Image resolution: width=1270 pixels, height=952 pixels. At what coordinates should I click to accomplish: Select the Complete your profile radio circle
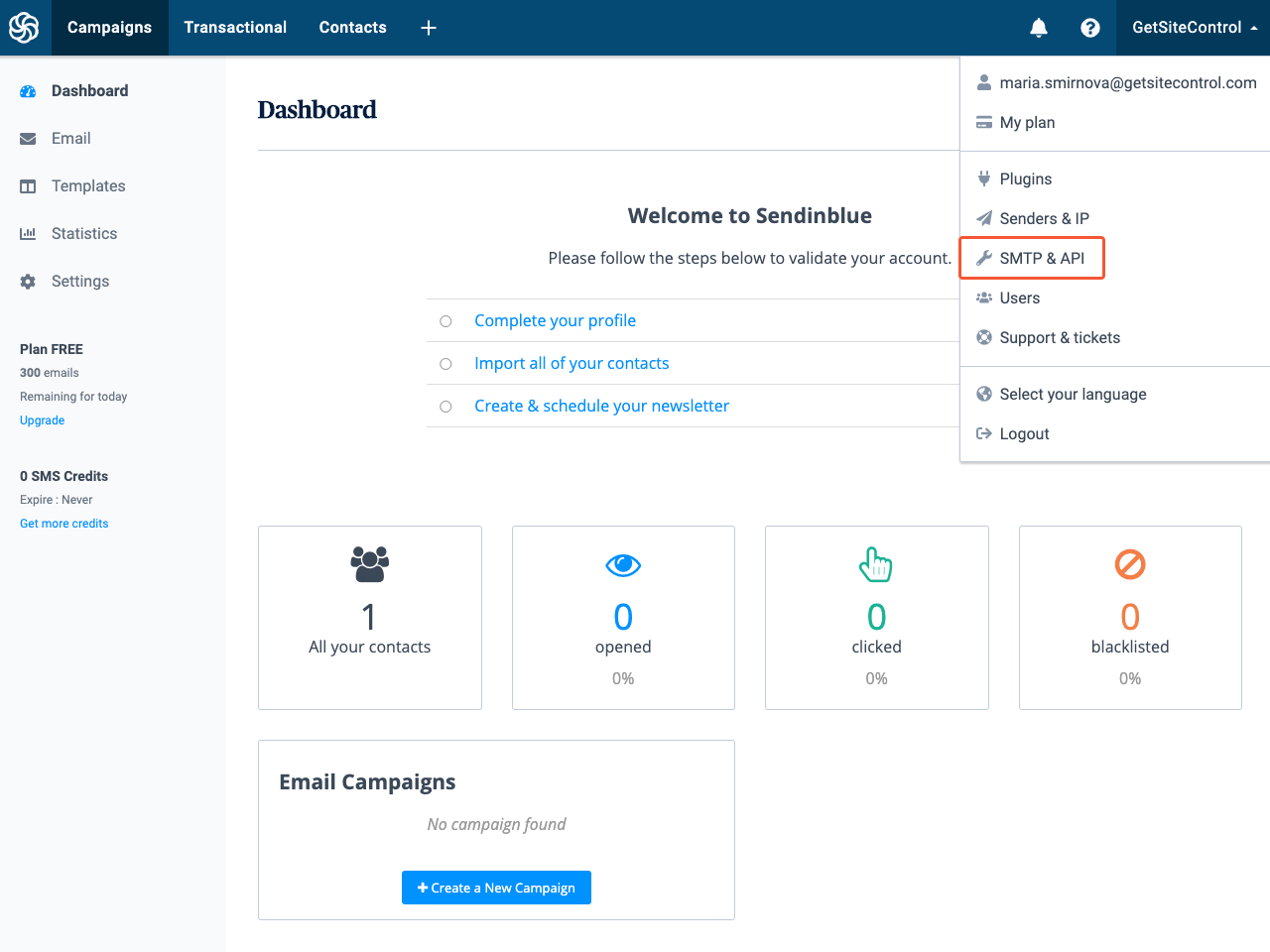[x=445, y=321]
